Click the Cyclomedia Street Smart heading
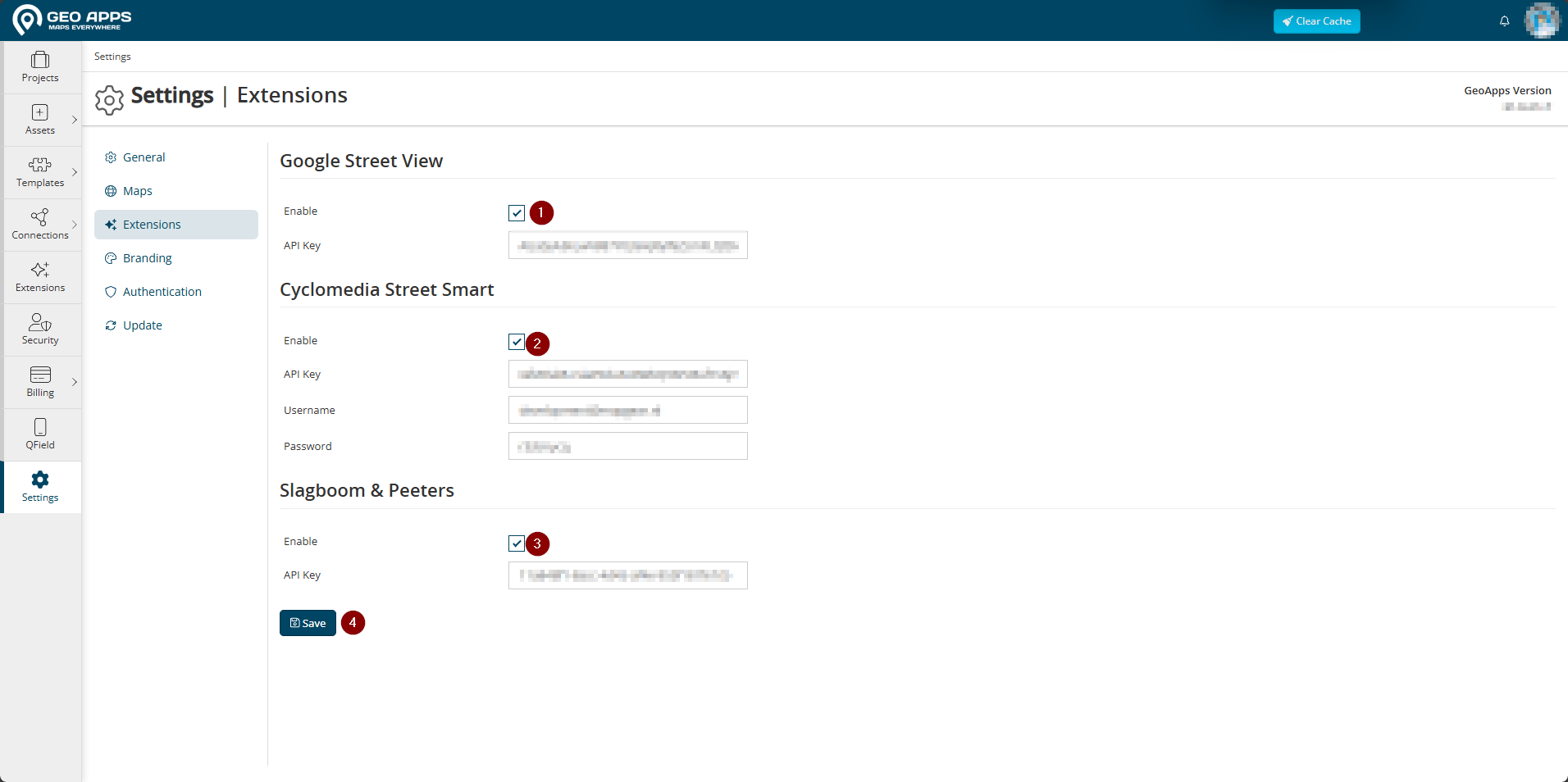The image size is (1568, 782). [x=387, y=289]
